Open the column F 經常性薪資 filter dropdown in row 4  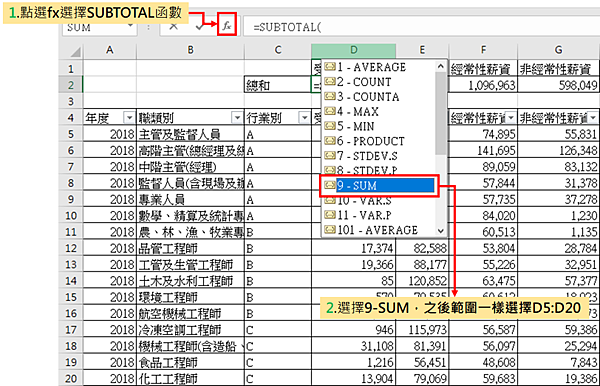[x=511, y=118]
